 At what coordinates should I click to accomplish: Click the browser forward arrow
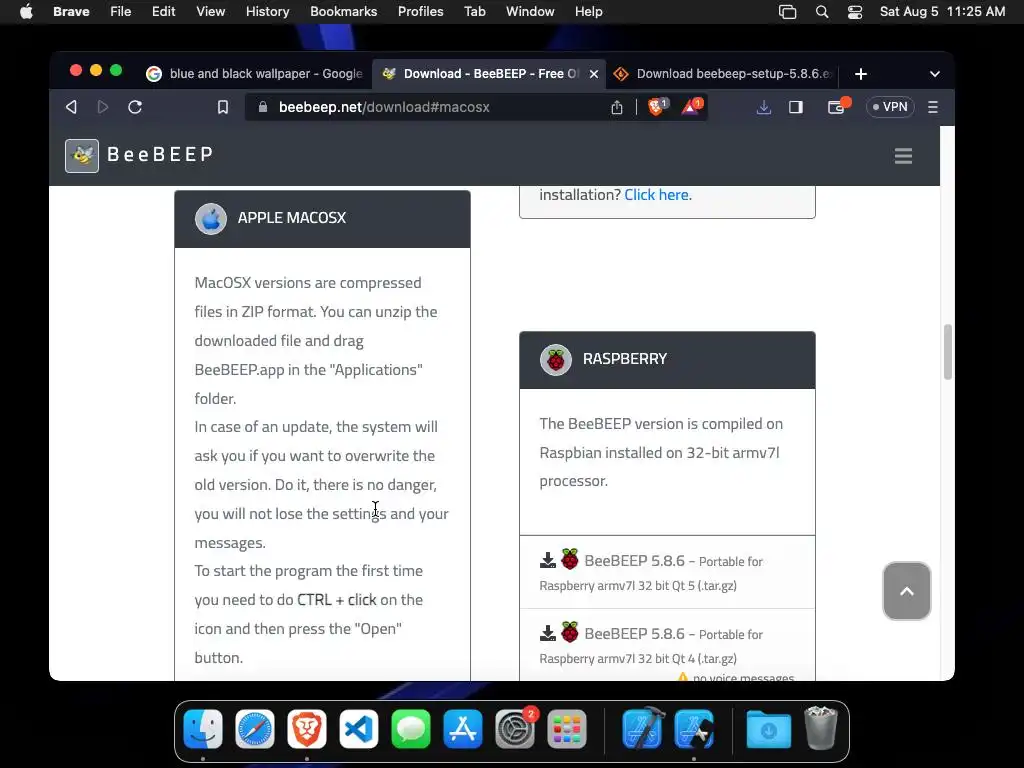[103, 107]
